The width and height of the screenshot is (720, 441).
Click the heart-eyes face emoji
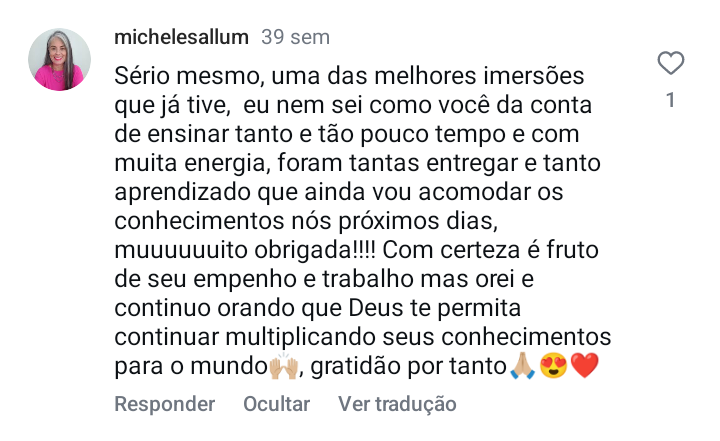click(x=552, y=367)
